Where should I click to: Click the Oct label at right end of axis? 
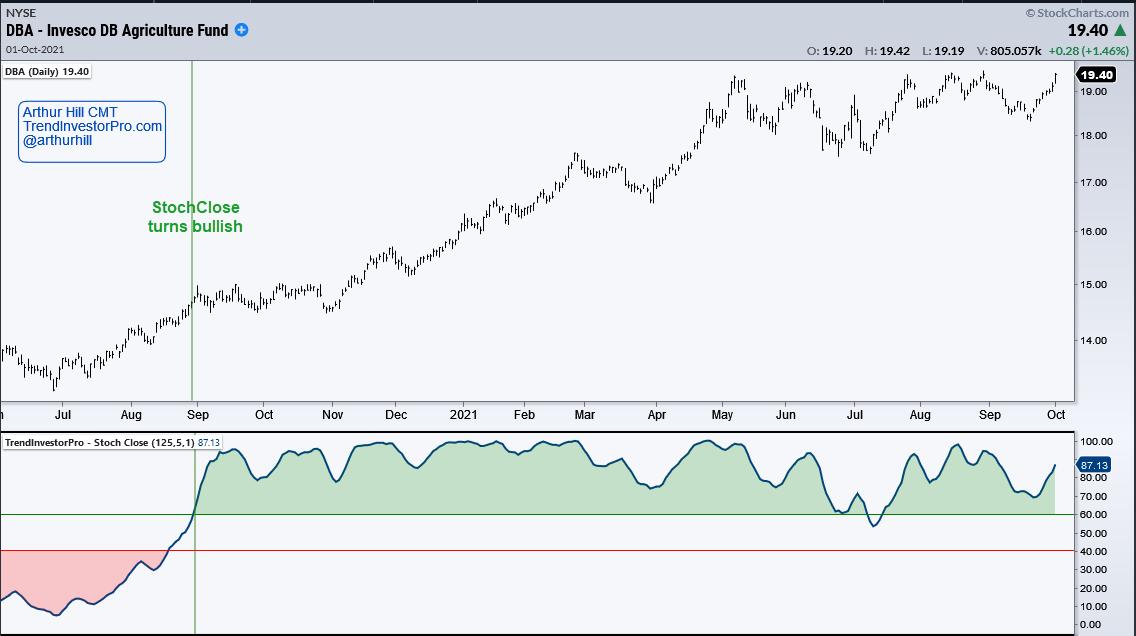pyautogui.click(x=1056, y=414)
